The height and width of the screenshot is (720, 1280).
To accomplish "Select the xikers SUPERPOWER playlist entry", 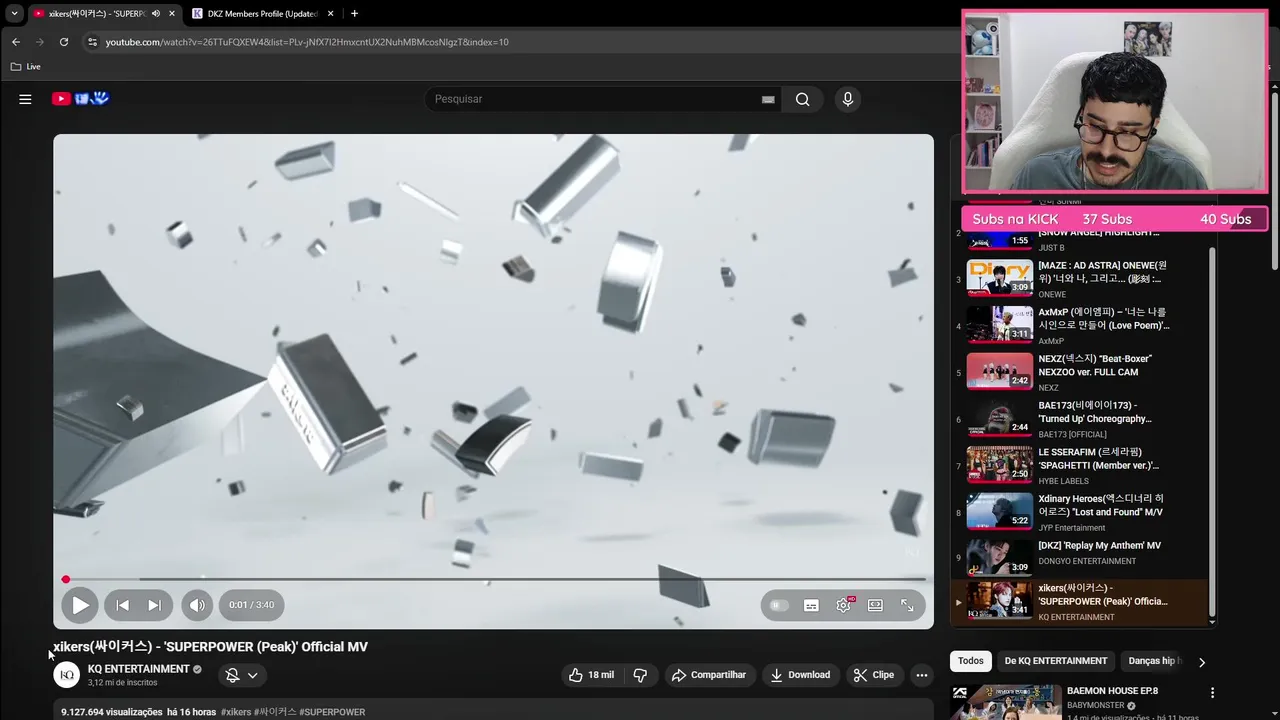I will point(1080,602).
